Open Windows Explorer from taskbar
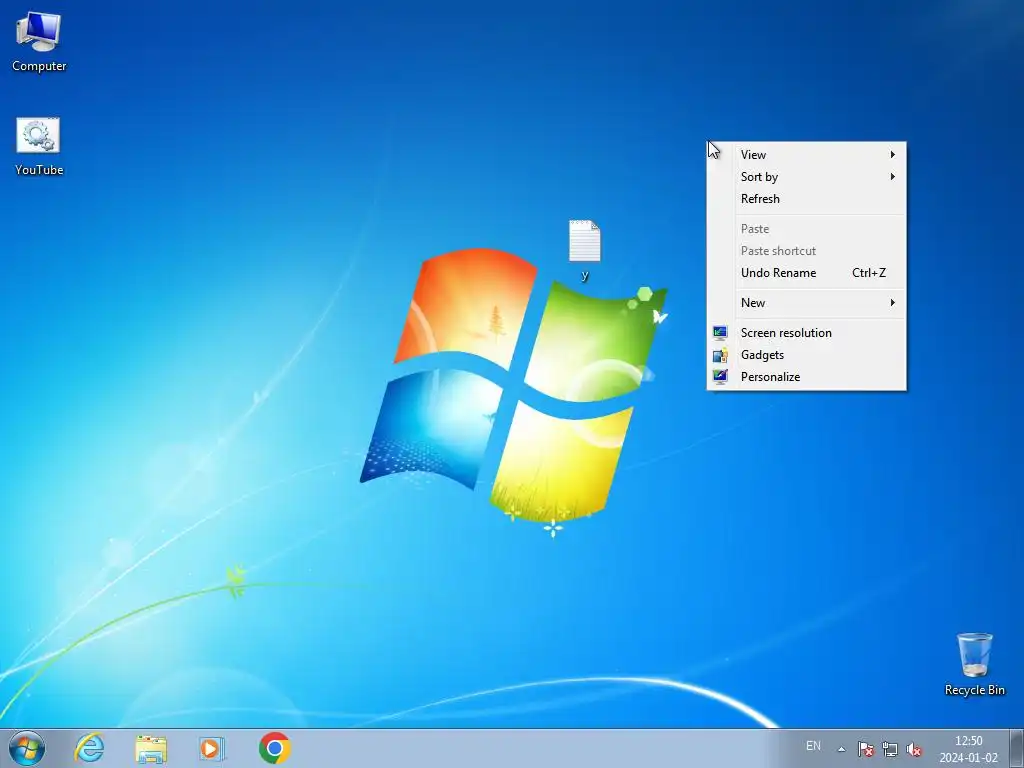This screenshot has width=1024, height=768. coord(151,748)
